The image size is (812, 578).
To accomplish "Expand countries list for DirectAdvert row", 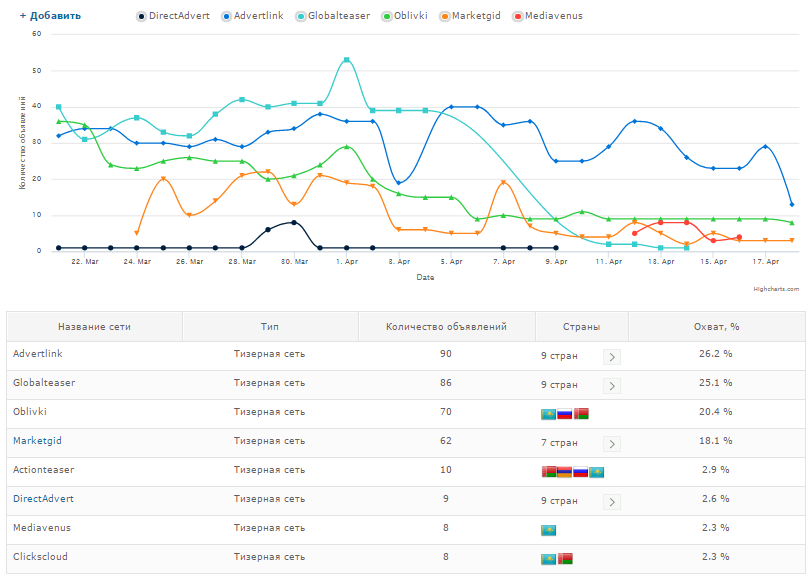I will (612, 502).
